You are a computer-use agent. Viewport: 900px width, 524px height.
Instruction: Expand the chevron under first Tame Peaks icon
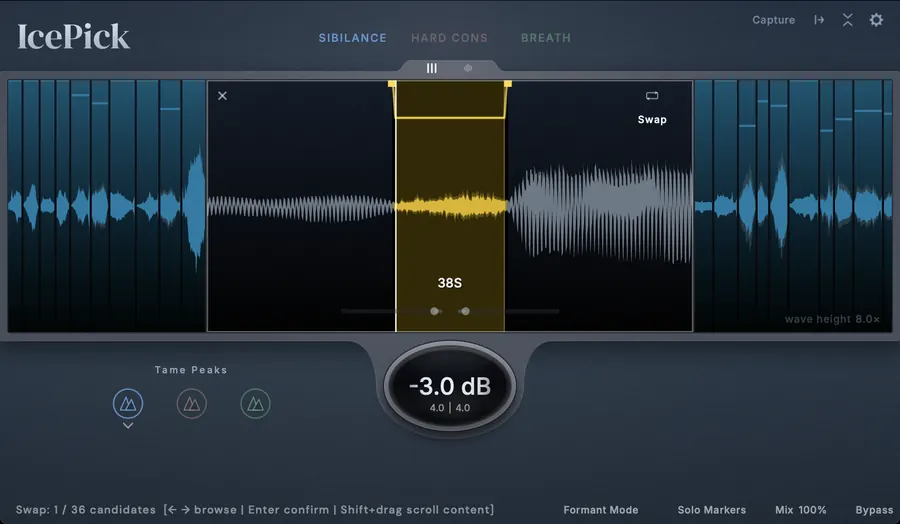(128, 426)
